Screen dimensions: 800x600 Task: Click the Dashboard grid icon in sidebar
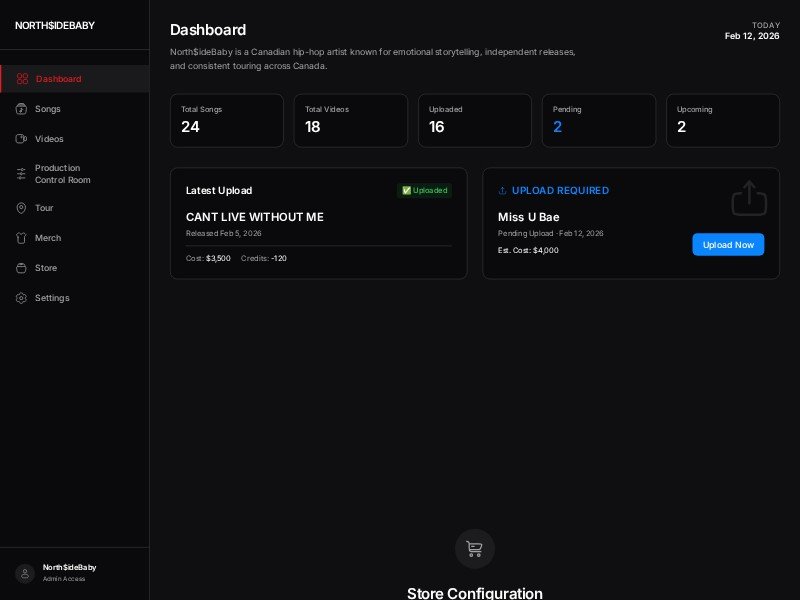[x=23, y=79]
